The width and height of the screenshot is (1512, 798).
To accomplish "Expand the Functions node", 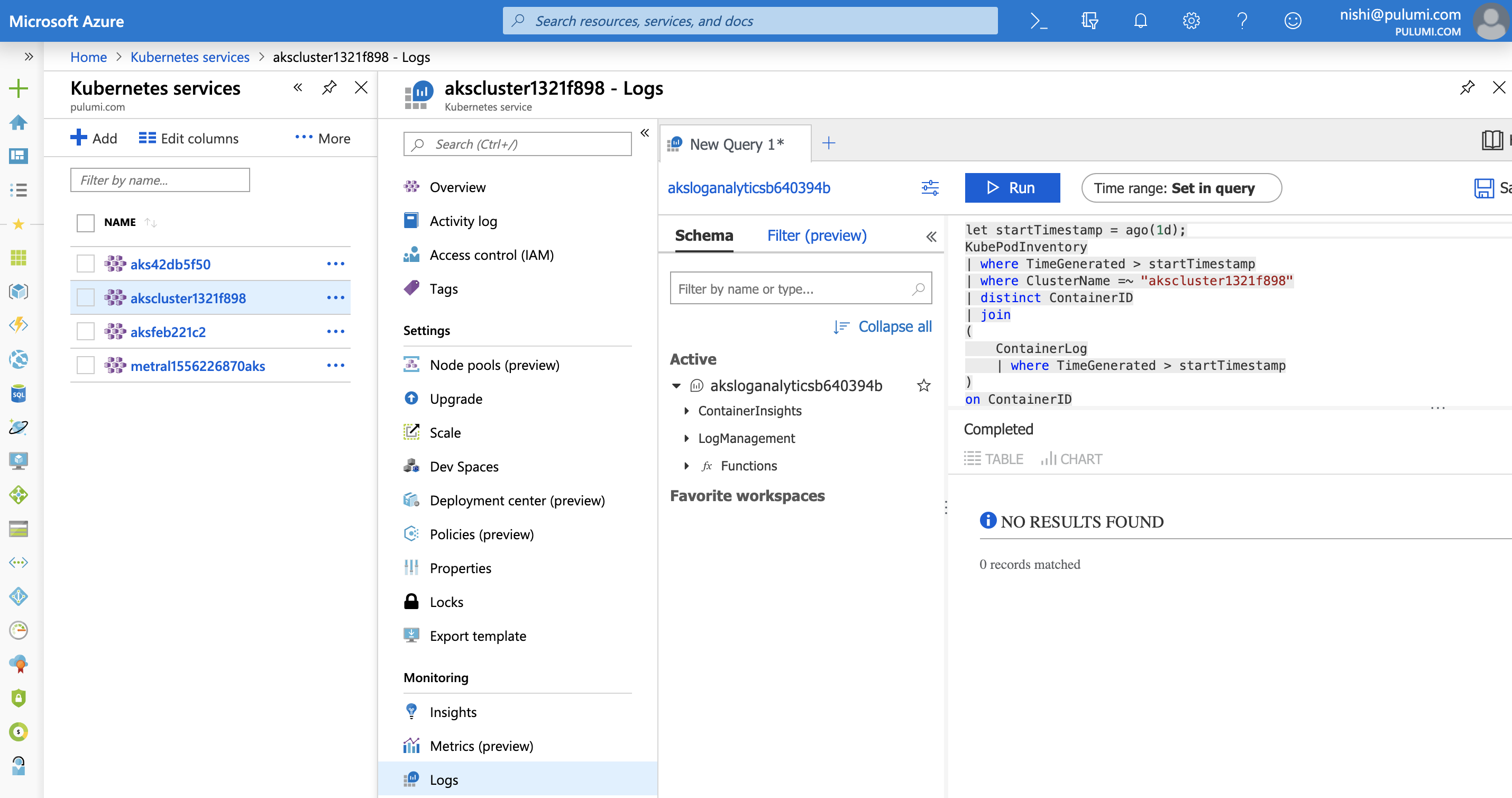I will [x=686, y=466].
